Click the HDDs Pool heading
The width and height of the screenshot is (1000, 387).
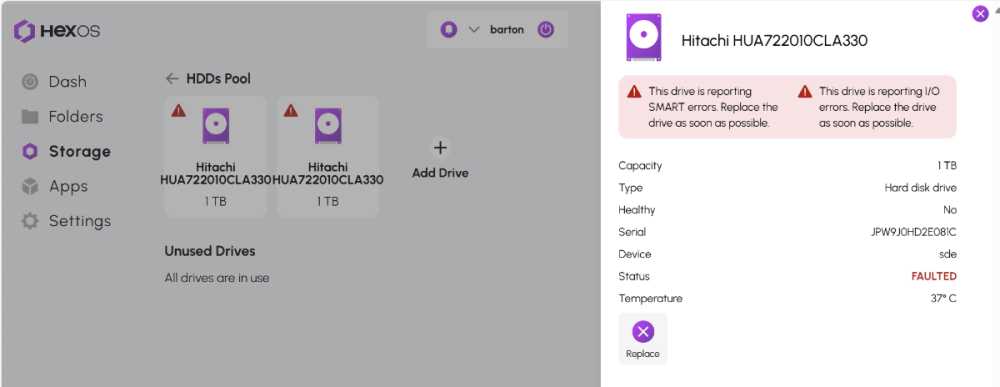click(219, 79)
